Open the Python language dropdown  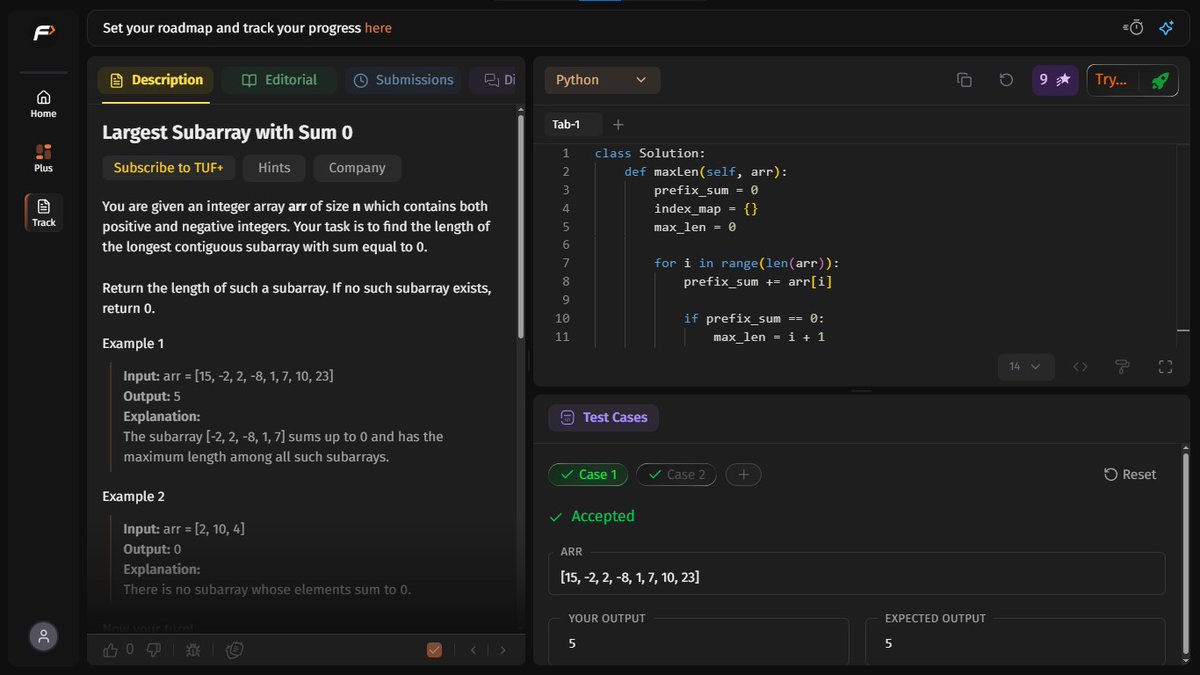[601, 80]
